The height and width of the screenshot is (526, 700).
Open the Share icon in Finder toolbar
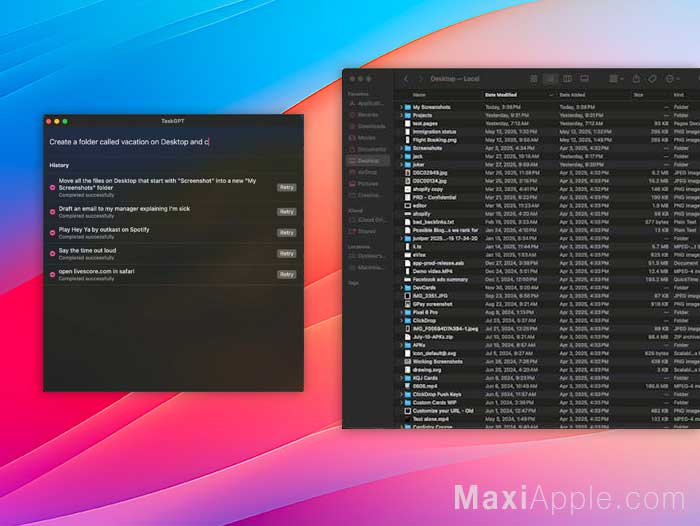coord(636,79)
